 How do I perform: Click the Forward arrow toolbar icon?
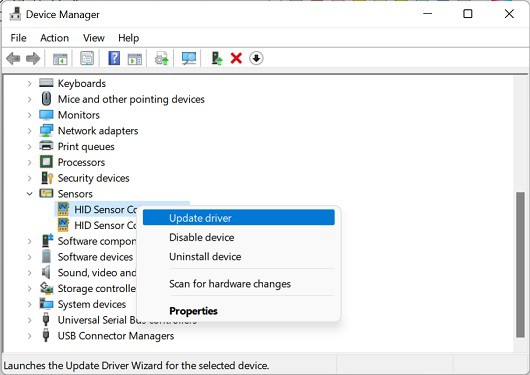pyautogui.click(x=33, y=58)
